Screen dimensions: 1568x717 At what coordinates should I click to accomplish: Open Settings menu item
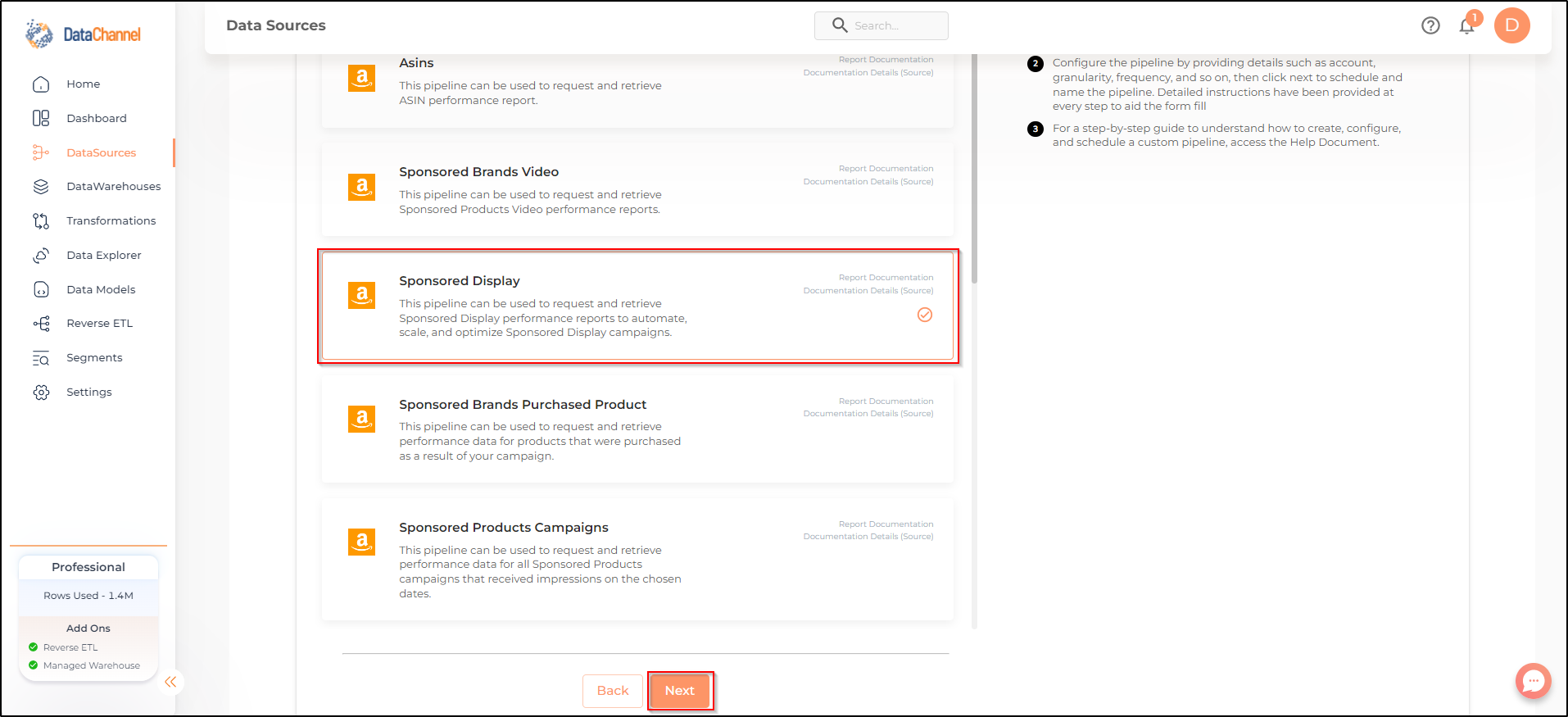[x=89, y=393]
